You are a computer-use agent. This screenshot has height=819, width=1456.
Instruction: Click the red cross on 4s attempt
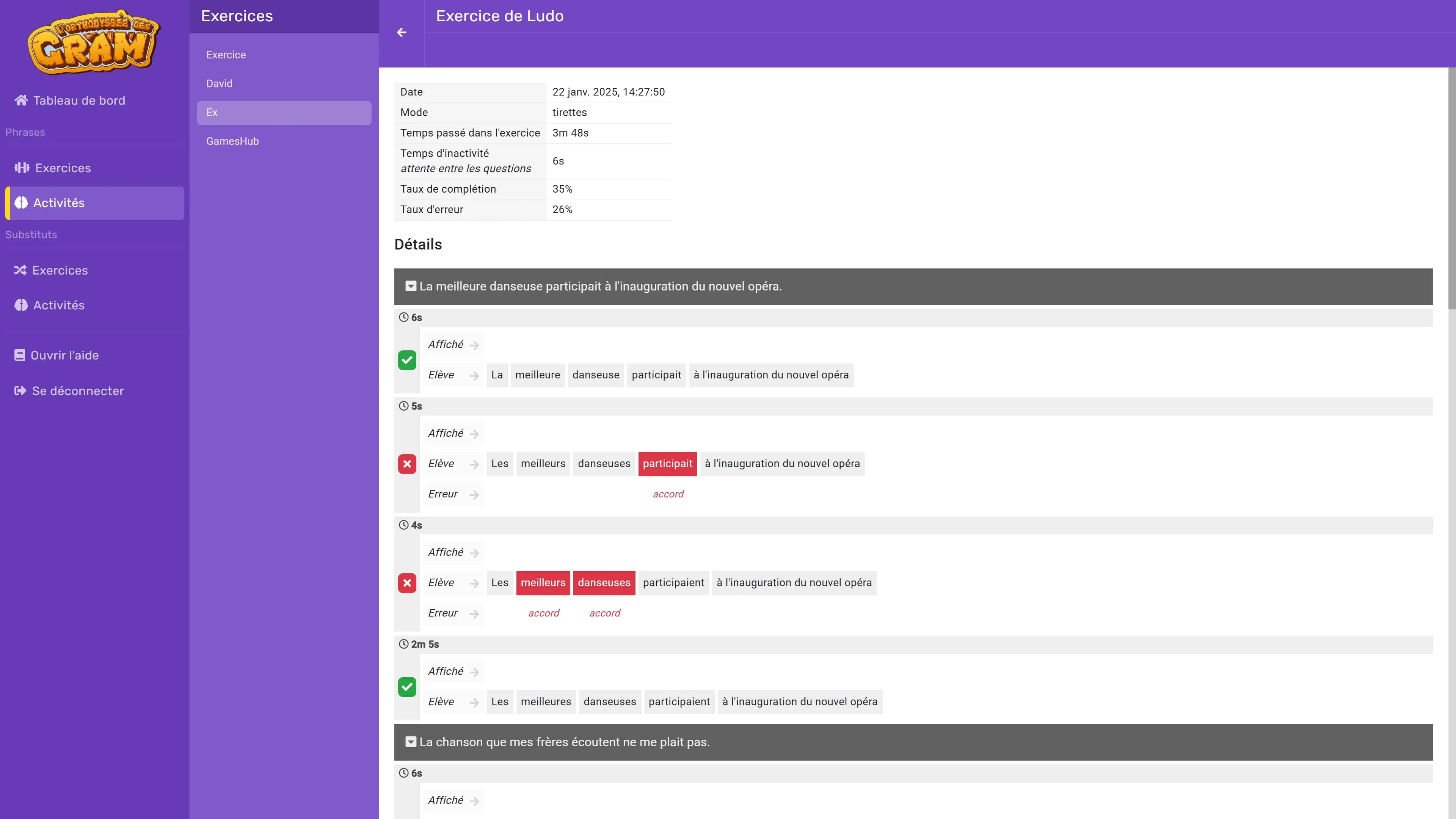pyautogui.click(x=407, y=583)
